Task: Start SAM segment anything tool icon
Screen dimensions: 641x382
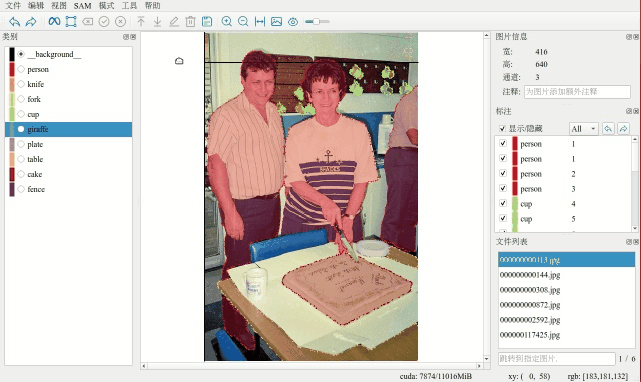Action: coord(54,21)
